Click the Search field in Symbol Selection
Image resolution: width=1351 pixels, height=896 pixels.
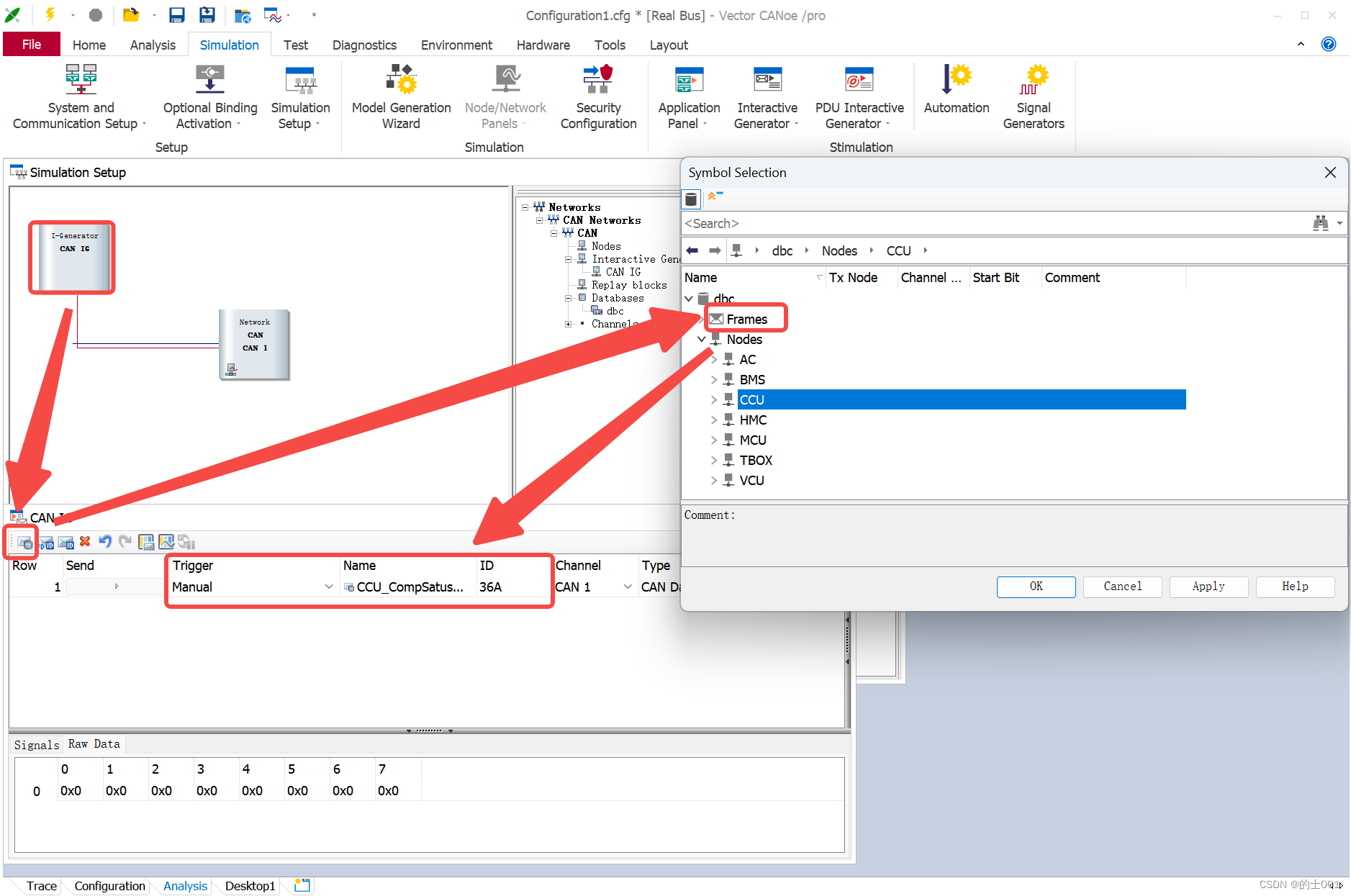pyautogui.click(x=995, y=223)
